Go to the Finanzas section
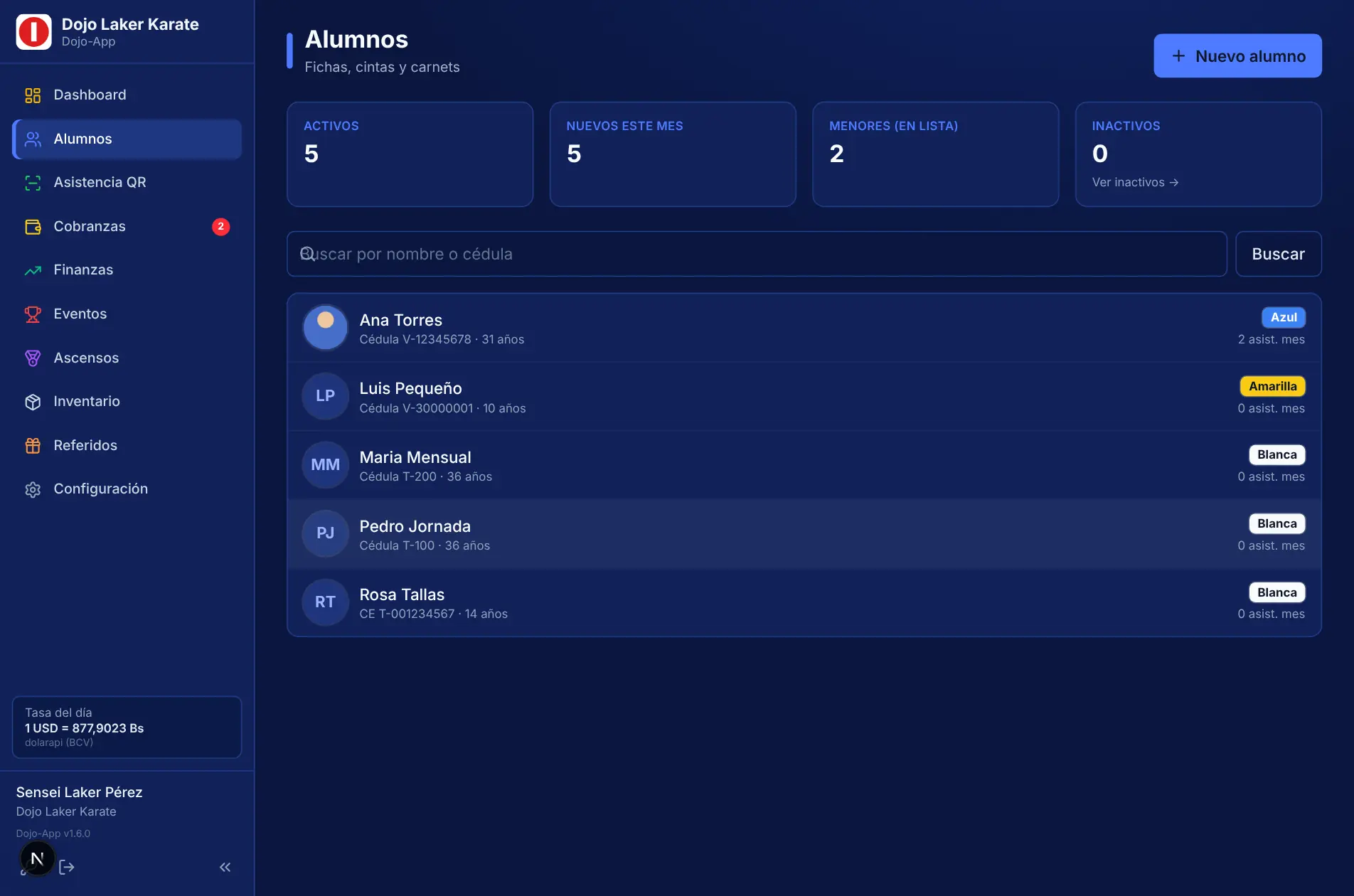 tap(127, 270)
